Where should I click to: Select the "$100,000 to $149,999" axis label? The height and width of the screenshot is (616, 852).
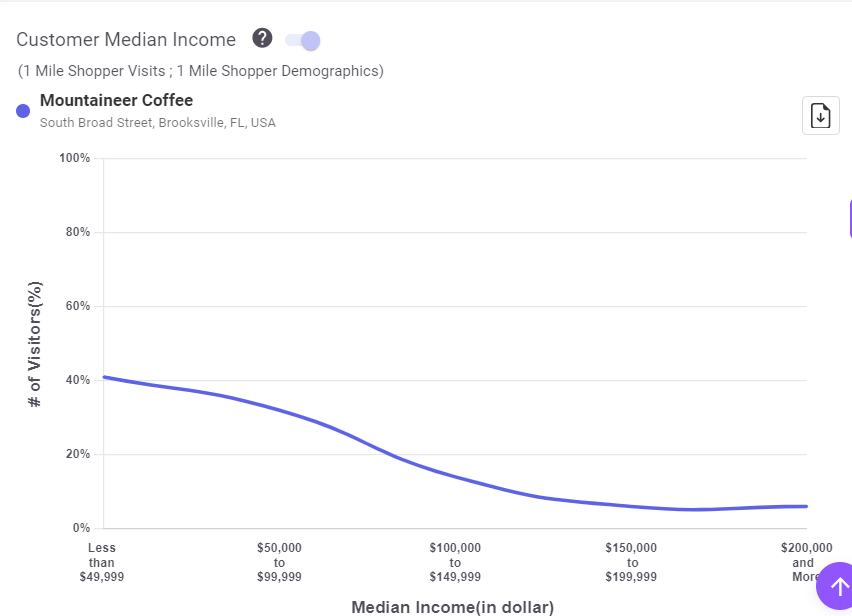click(455, 562)
